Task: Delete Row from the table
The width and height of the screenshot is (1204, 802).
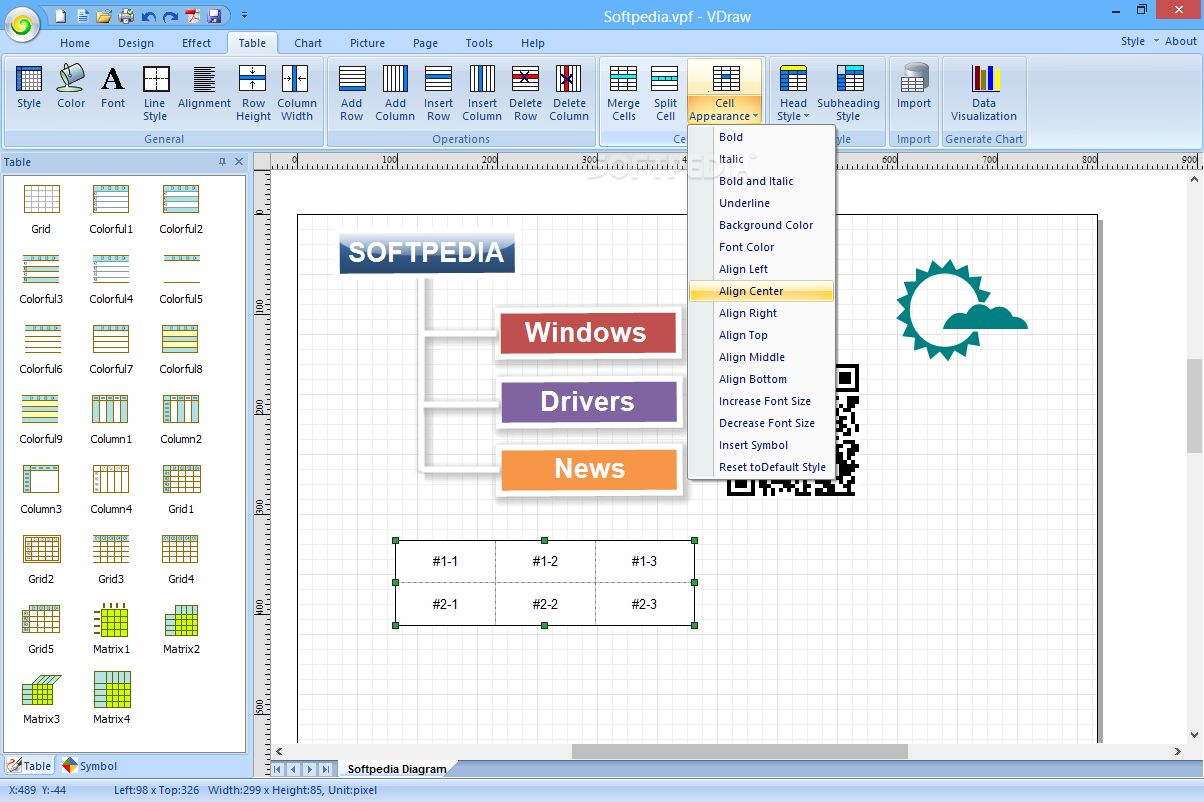Action: (526, 94)
